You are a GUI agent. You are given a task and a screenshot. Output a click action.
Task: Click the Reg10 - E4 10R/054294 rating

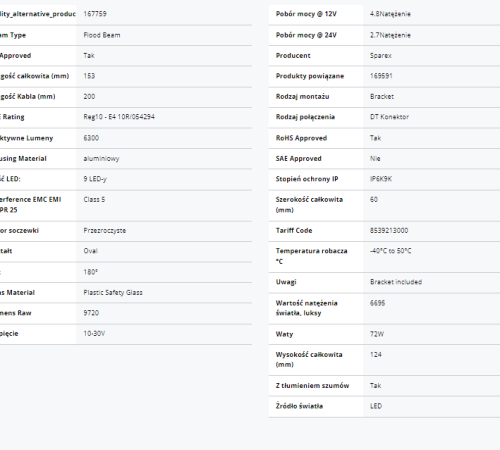click(119, 117)
